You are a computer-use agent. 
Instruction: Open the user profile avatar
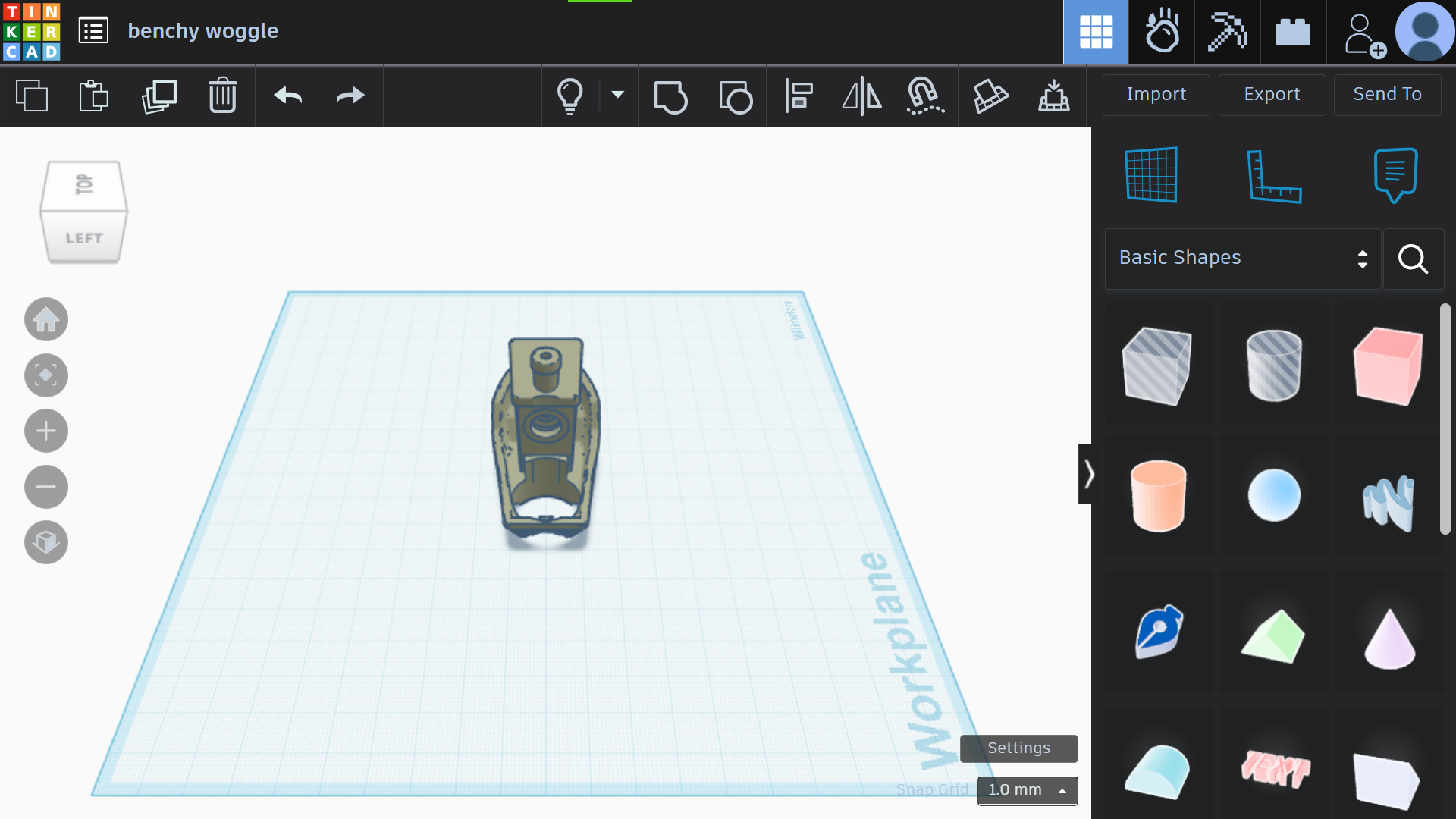1425,32
